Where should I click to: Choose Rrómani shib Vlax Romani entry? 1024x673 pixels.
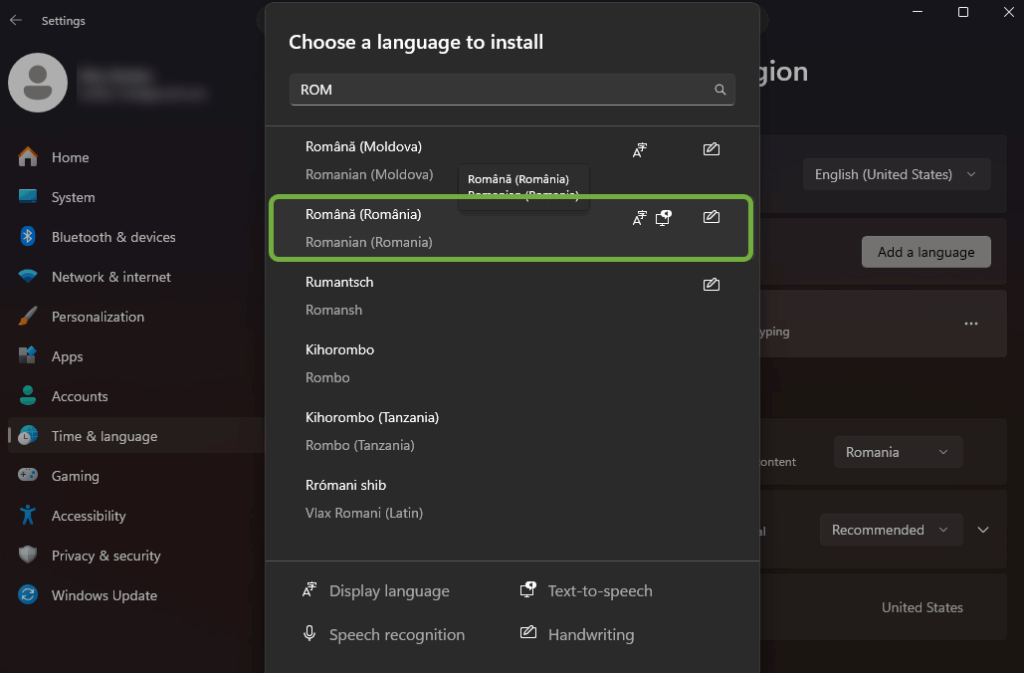450,499
